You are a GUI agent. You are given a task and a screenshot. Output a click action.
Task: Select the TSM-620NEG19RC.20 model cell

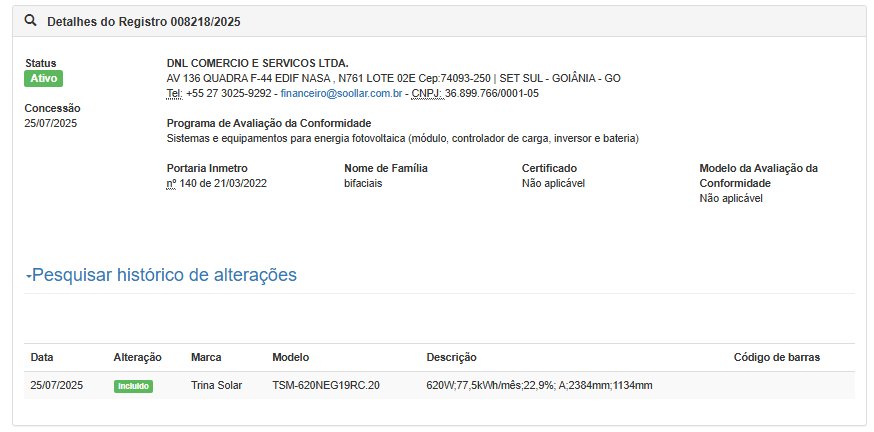(325, 385)
